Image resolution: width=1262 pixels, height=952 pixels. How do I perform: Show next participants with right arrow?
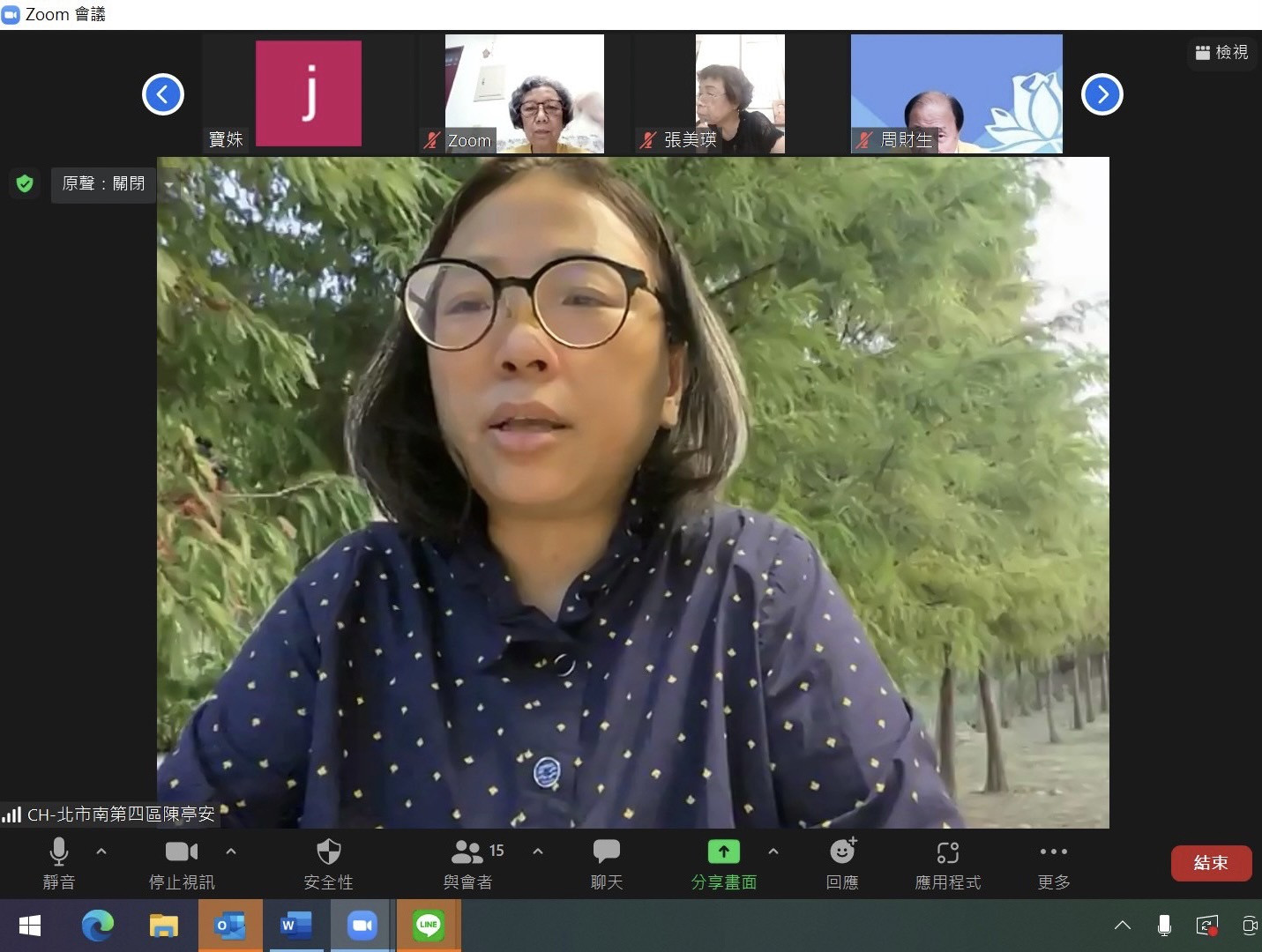pyautogui.click(x=1101, y=94)
